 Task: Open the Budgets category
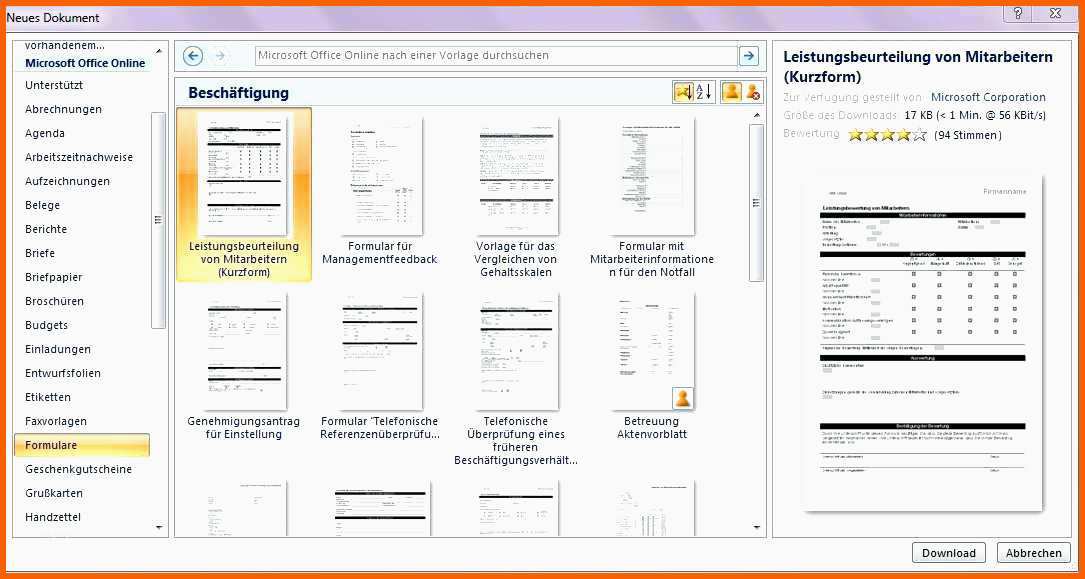(x=46, y=325)
